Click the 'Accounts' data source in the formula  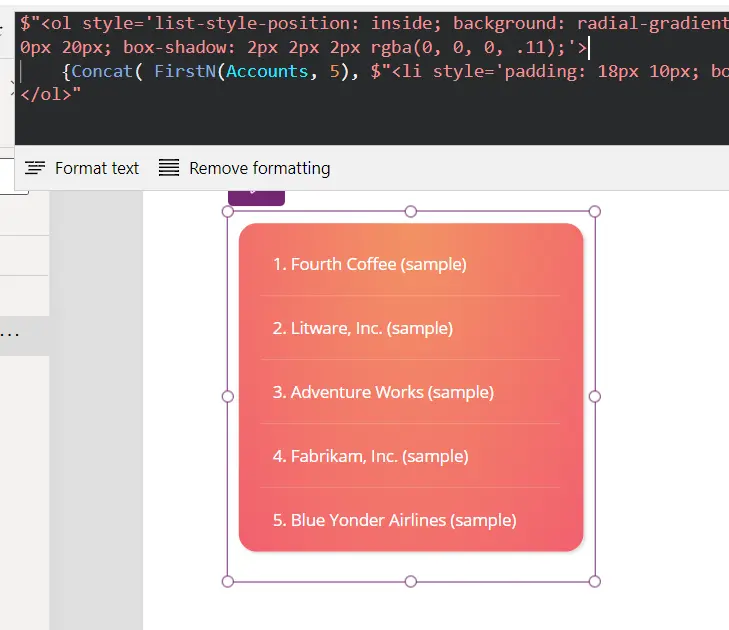tap(267, 71)
